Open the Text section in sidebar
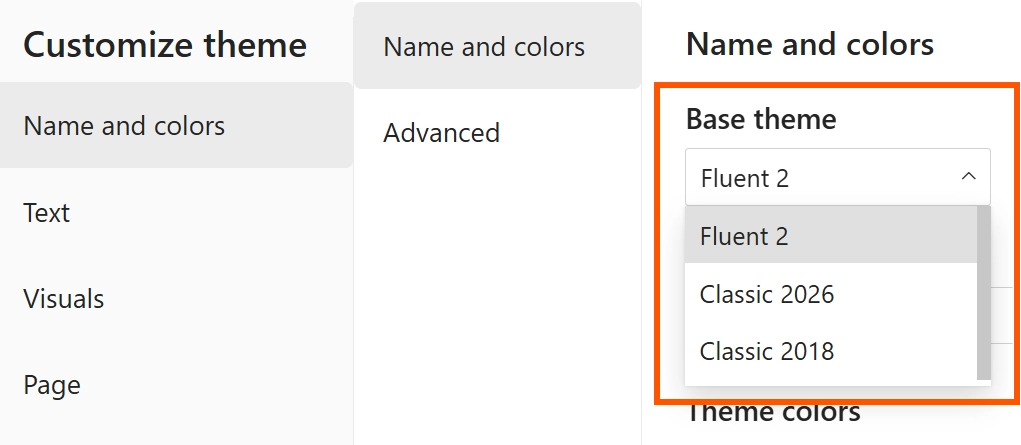 (47, 213)
